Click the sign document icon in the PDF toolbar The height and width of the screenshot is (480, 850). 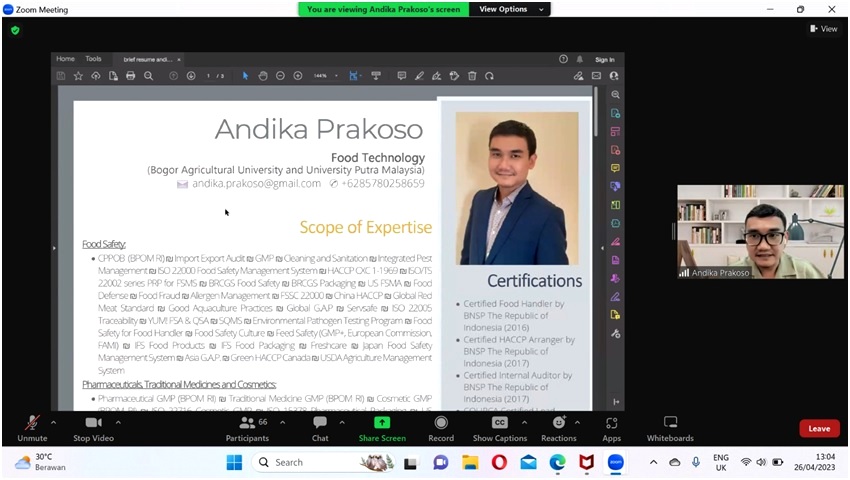(436, 76)
